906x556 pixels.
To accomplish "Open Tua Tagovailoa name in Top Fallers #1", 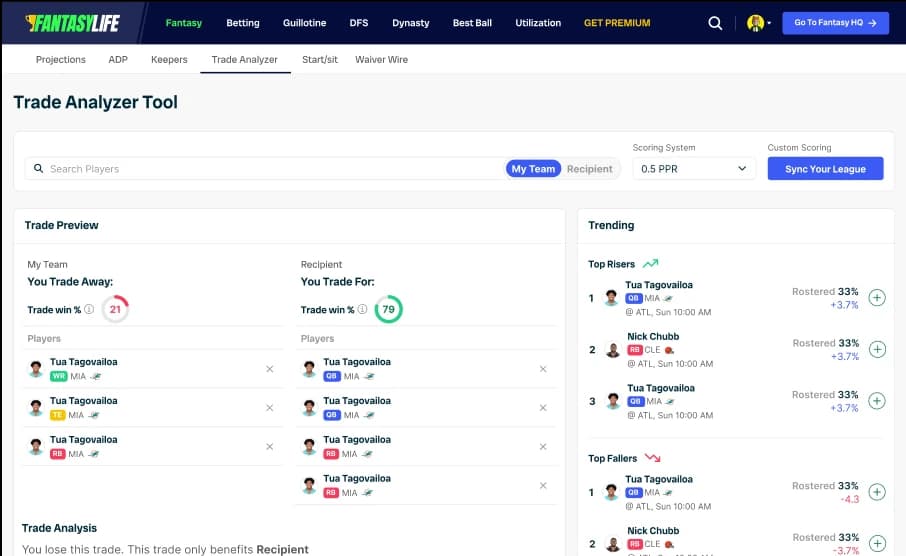I will [659, 479].
